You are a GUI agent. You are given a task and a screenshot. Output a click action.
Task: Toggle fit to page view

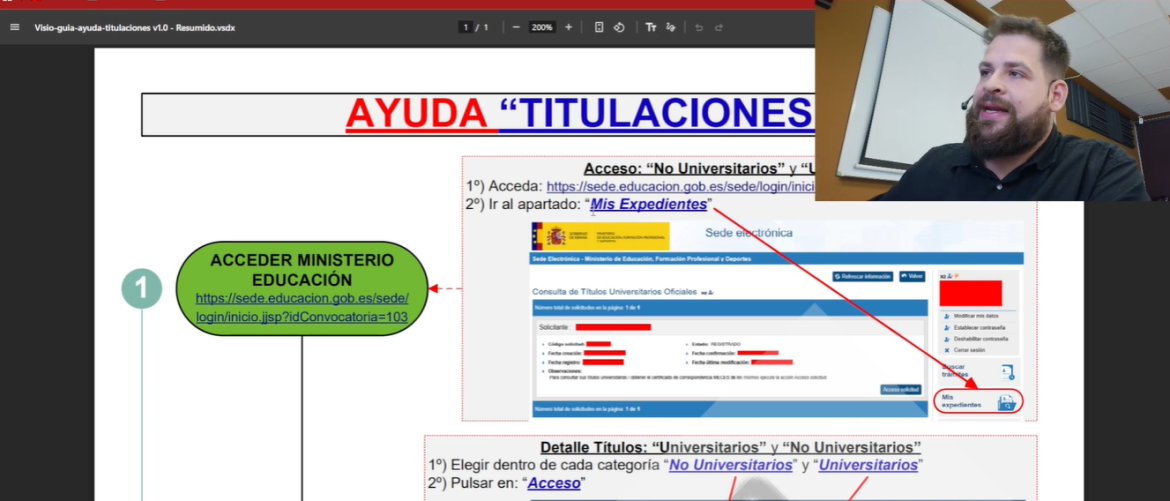599,28
